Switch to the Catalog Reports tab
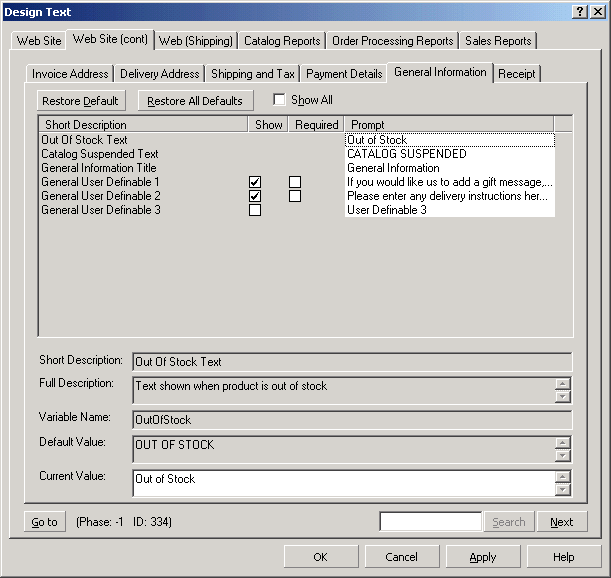611x578 pixels. pyautogui.click(x=282, y=41)
